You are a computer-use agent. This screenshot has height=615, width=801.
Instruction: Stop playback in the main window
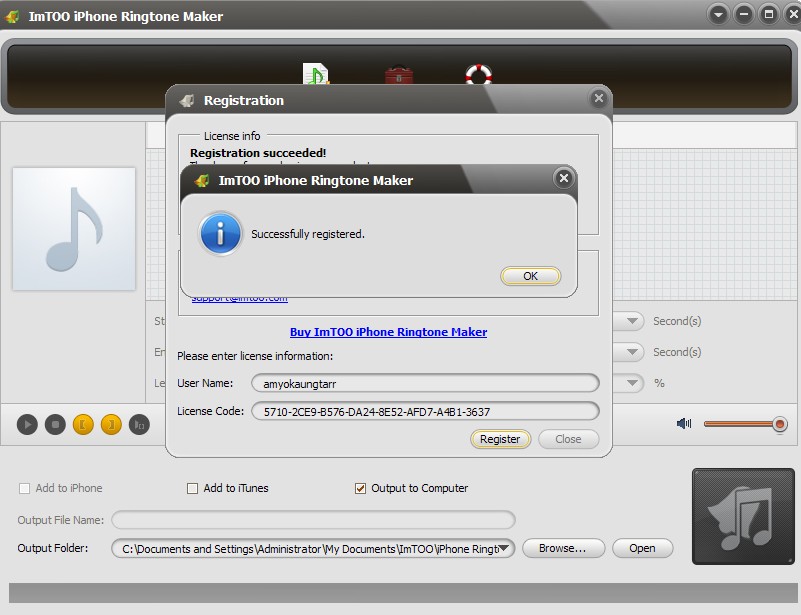tap(55, 424)
